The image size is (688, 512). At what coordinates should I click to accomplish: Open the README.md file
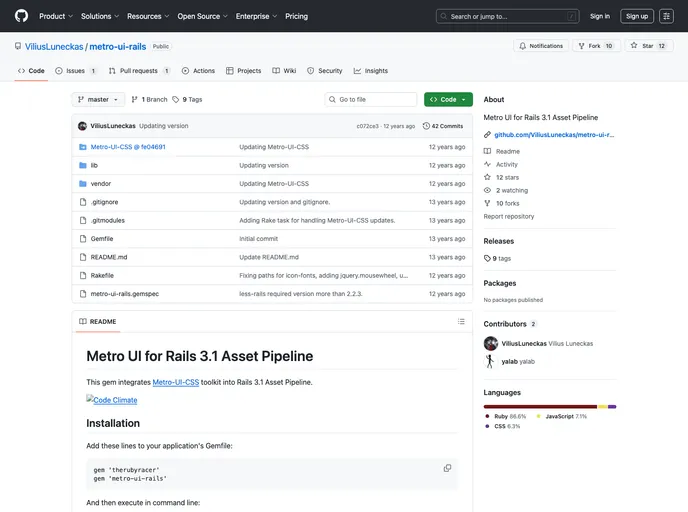pyautogui.click(x=109, y=257)
